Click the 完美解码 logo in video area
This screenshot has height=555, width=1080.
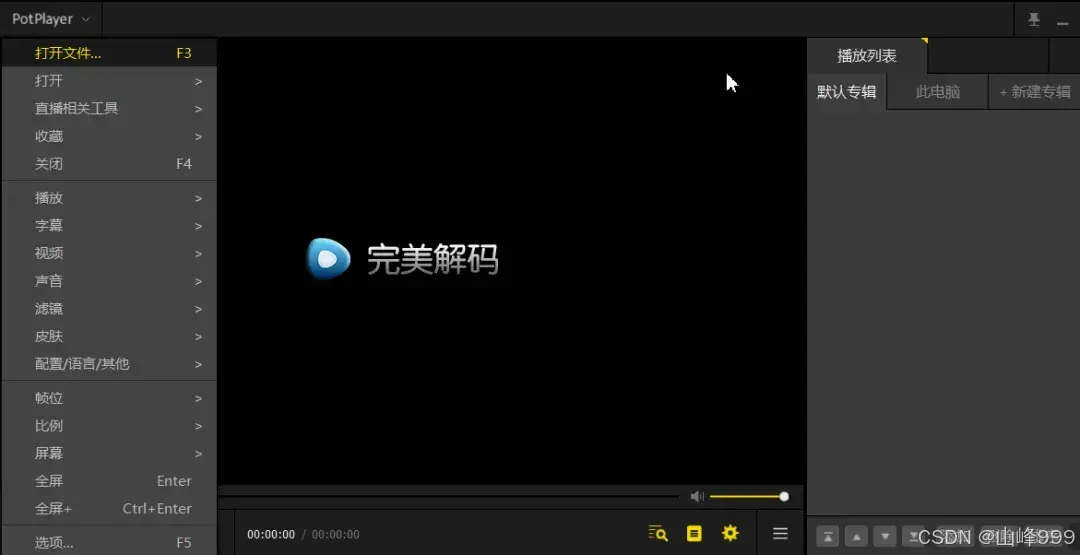[x=402, y=259]
